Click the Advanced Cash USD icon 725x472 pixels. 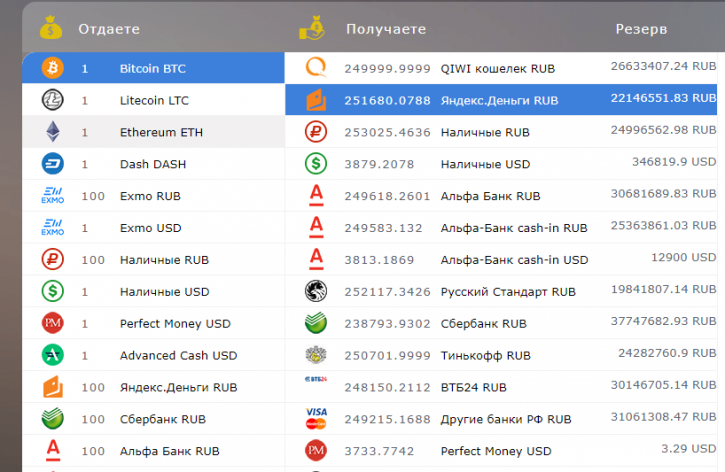pos(53,355)
